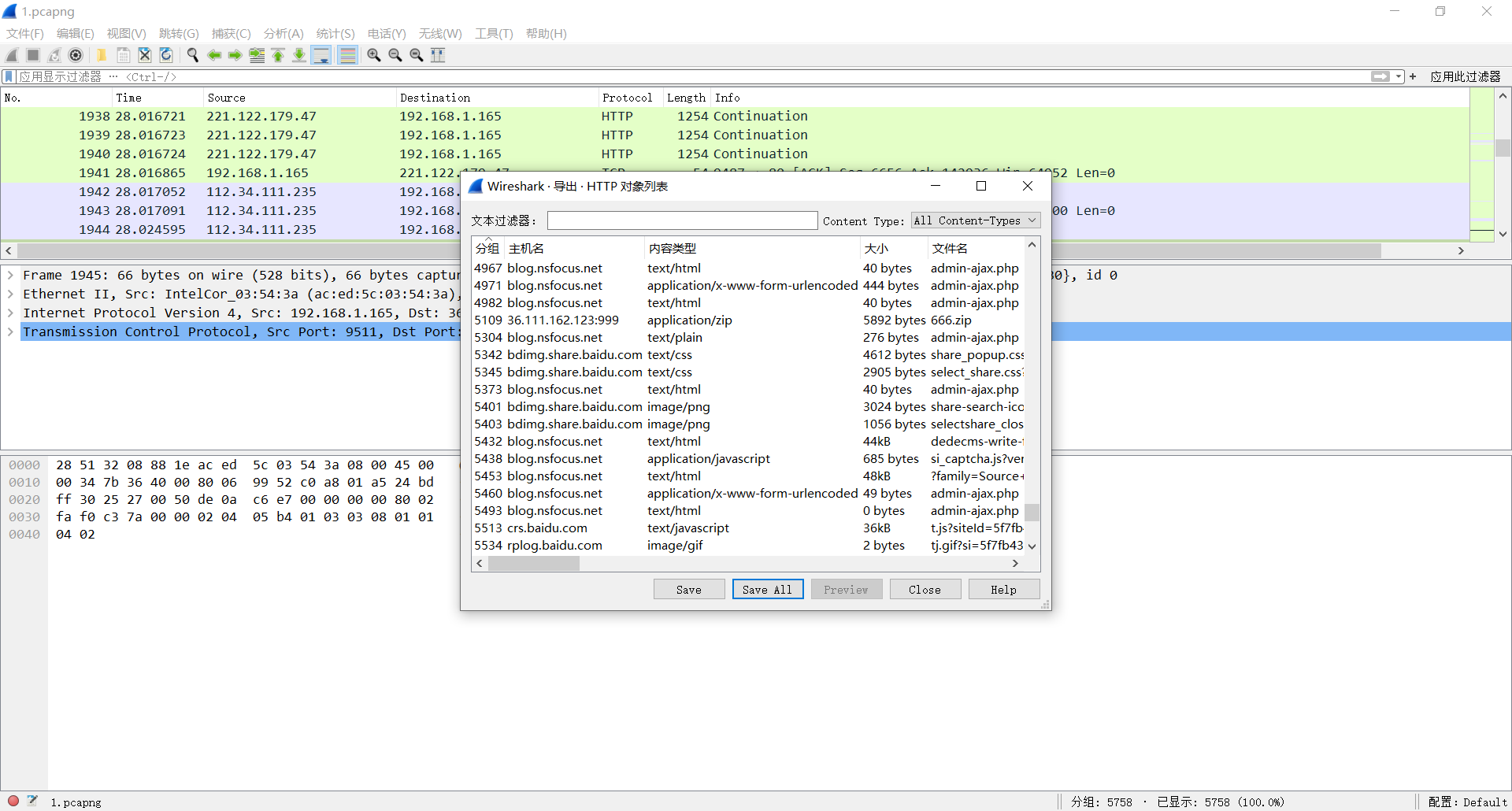Screen dimensions: 1512x811
Task: Select the 666.zip object row
Action: (x=748, y=320)
